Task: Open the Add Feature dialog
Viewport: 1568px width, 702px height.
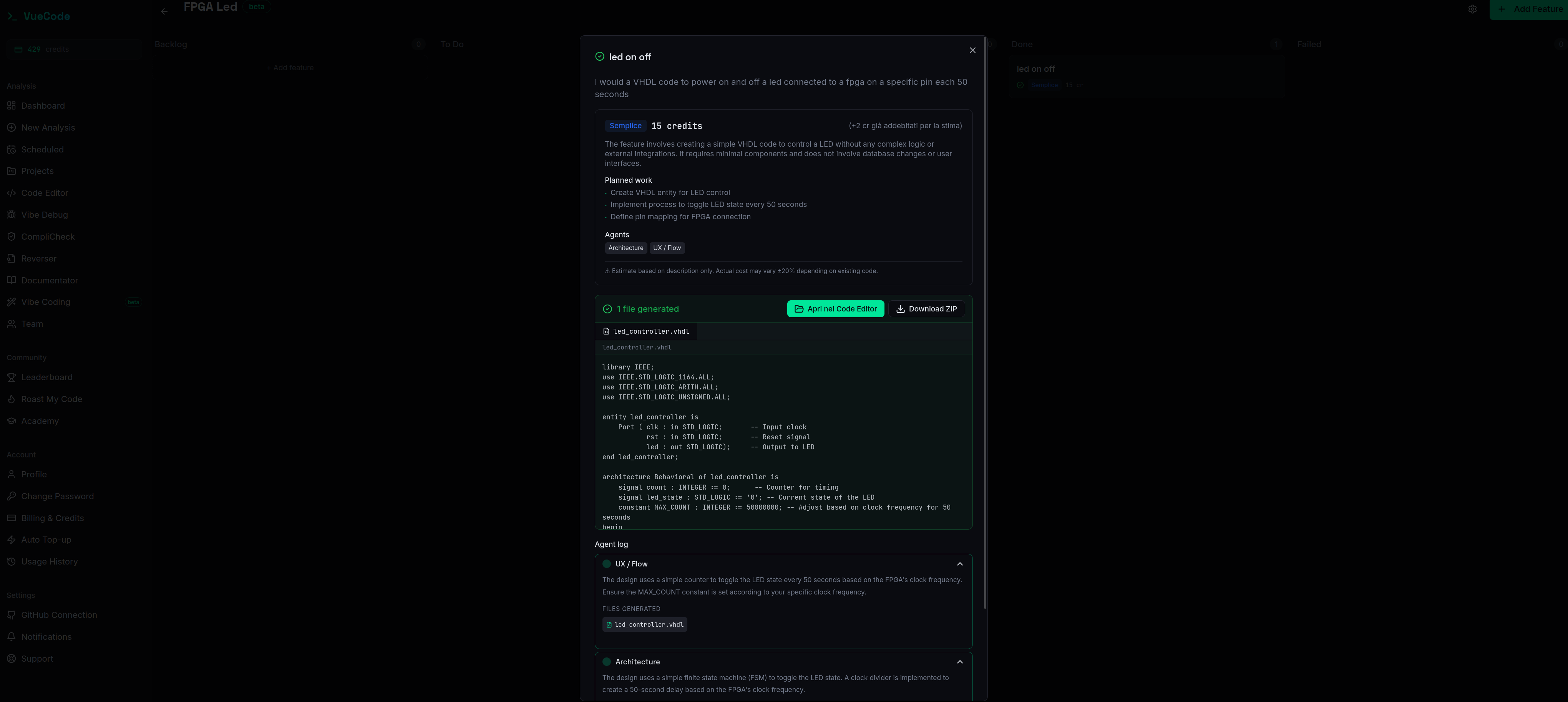Action: tap(1529, 8)
